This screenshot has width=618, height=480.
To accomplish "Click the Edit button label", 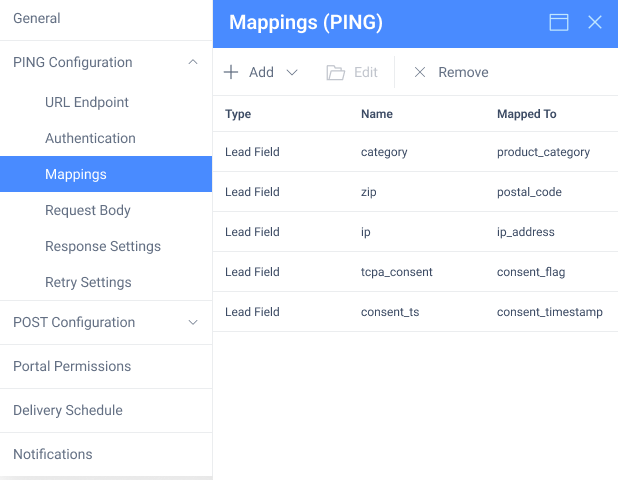I will coord(366,73).
